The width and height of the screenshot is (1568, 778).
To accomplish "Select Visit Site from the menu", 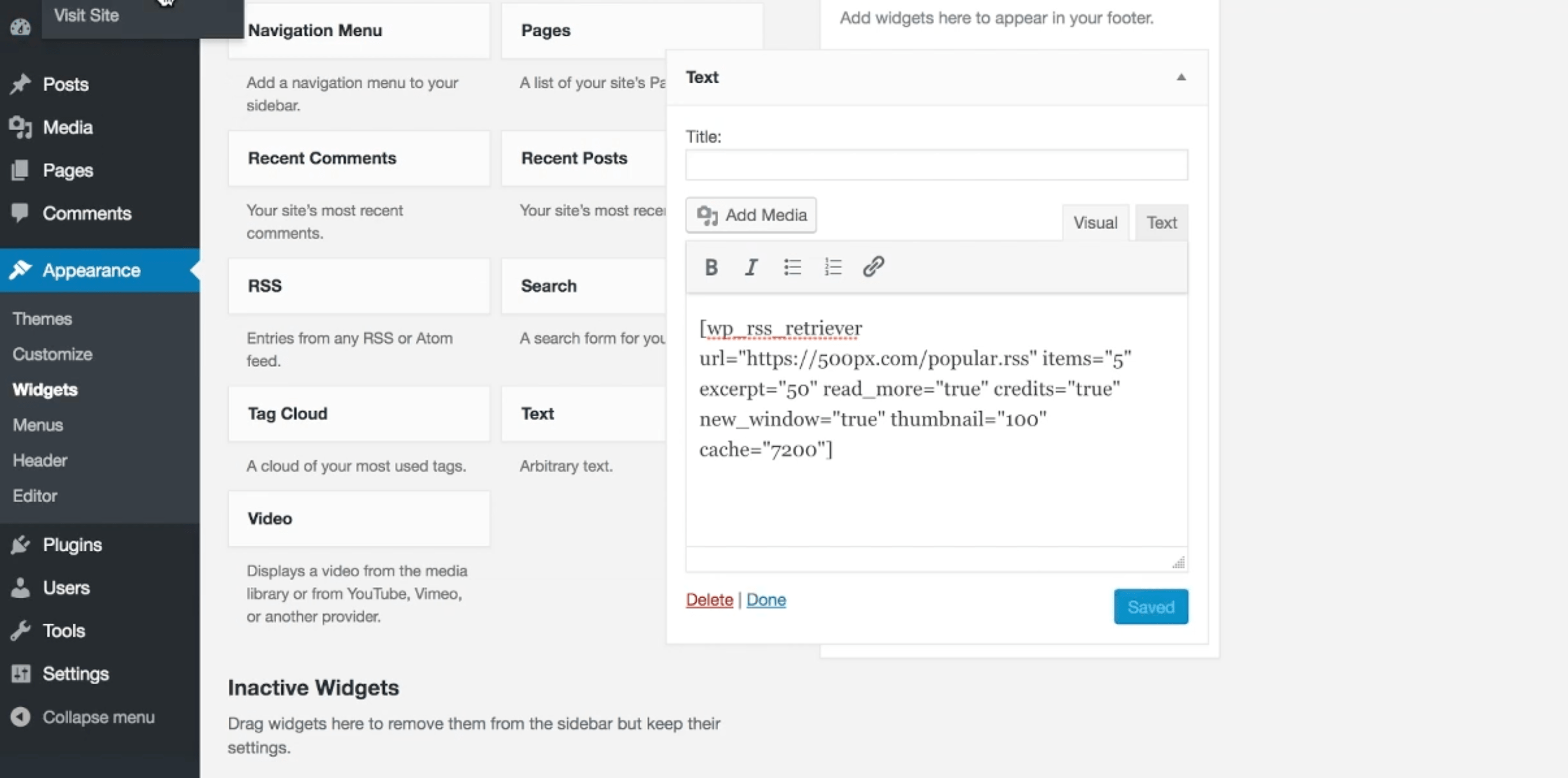I will click(x=86, y=14).
